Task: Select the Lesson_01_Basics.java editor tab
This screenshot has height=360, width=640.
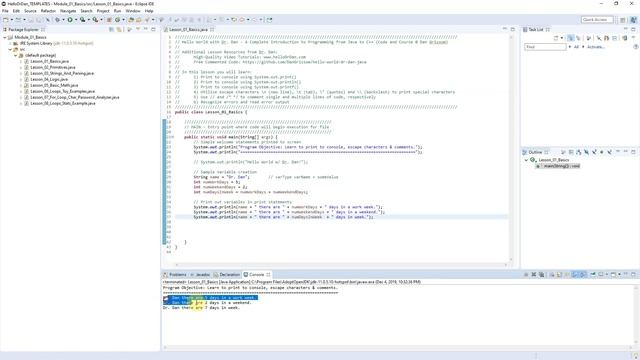Action: [x=188, y=30]
